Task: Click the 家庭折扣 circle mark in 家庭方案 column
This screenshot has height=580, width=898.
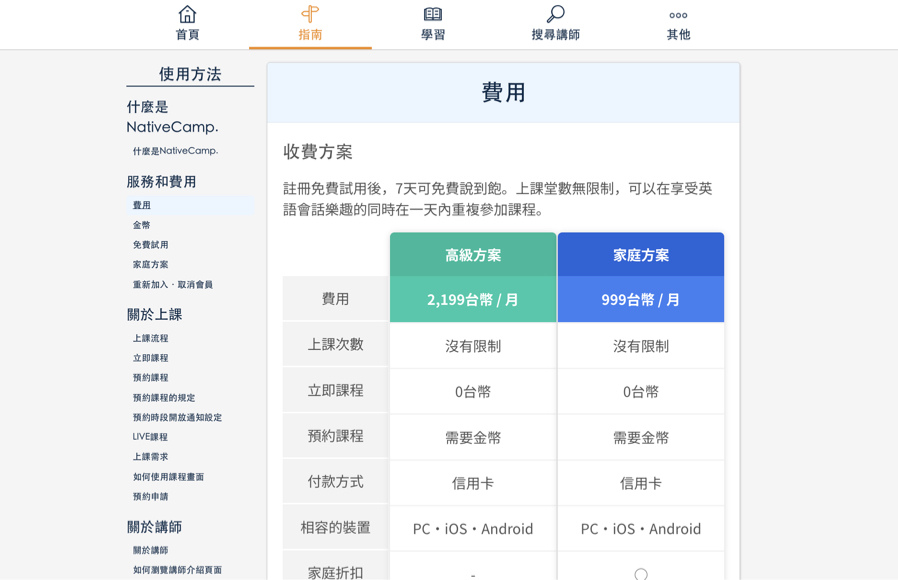Action: [x=641, y=574]
